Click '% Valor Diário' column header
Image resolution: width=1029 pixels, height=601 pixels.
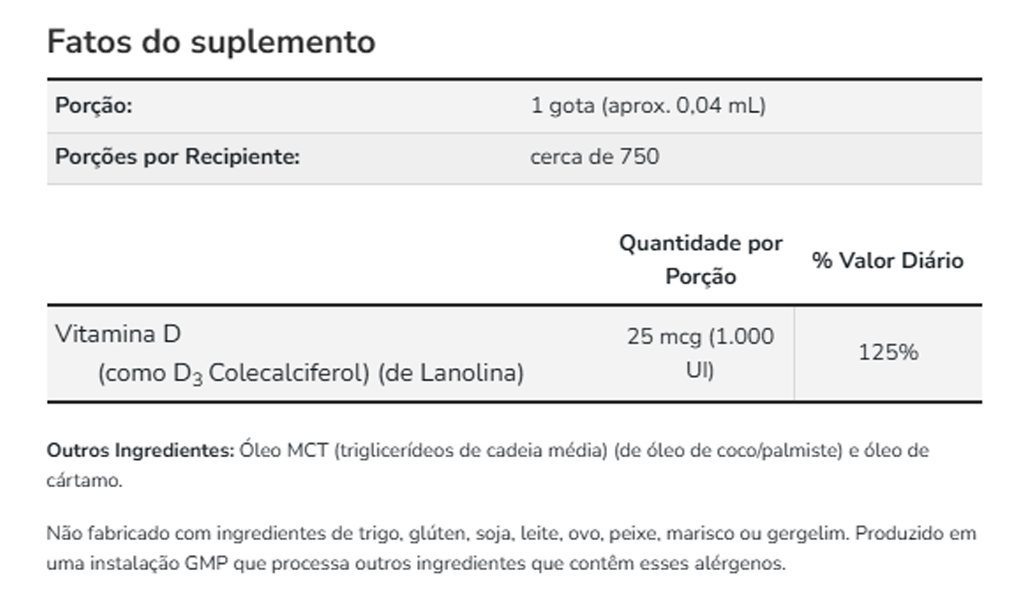pyautogui.click(x=887, y=260)
